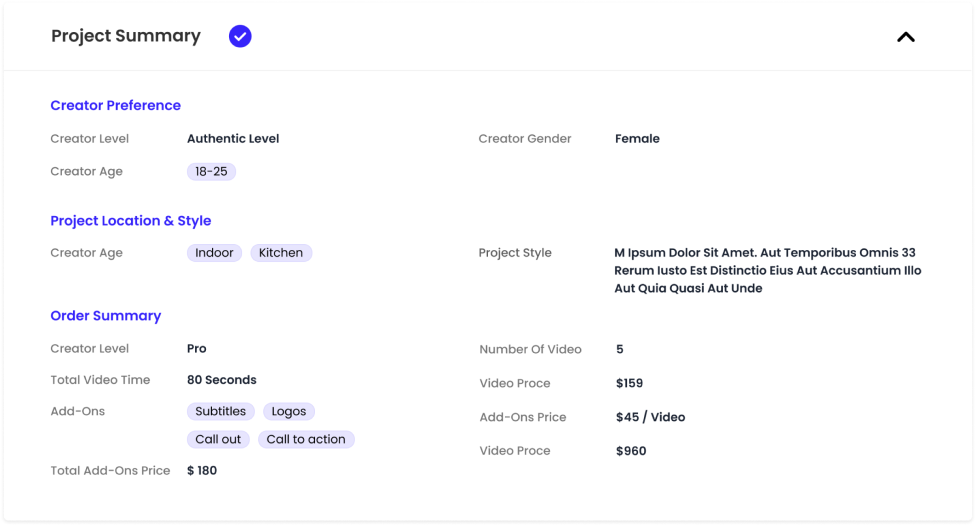Click the $45 / Video add-ons price

coord(650,417)
